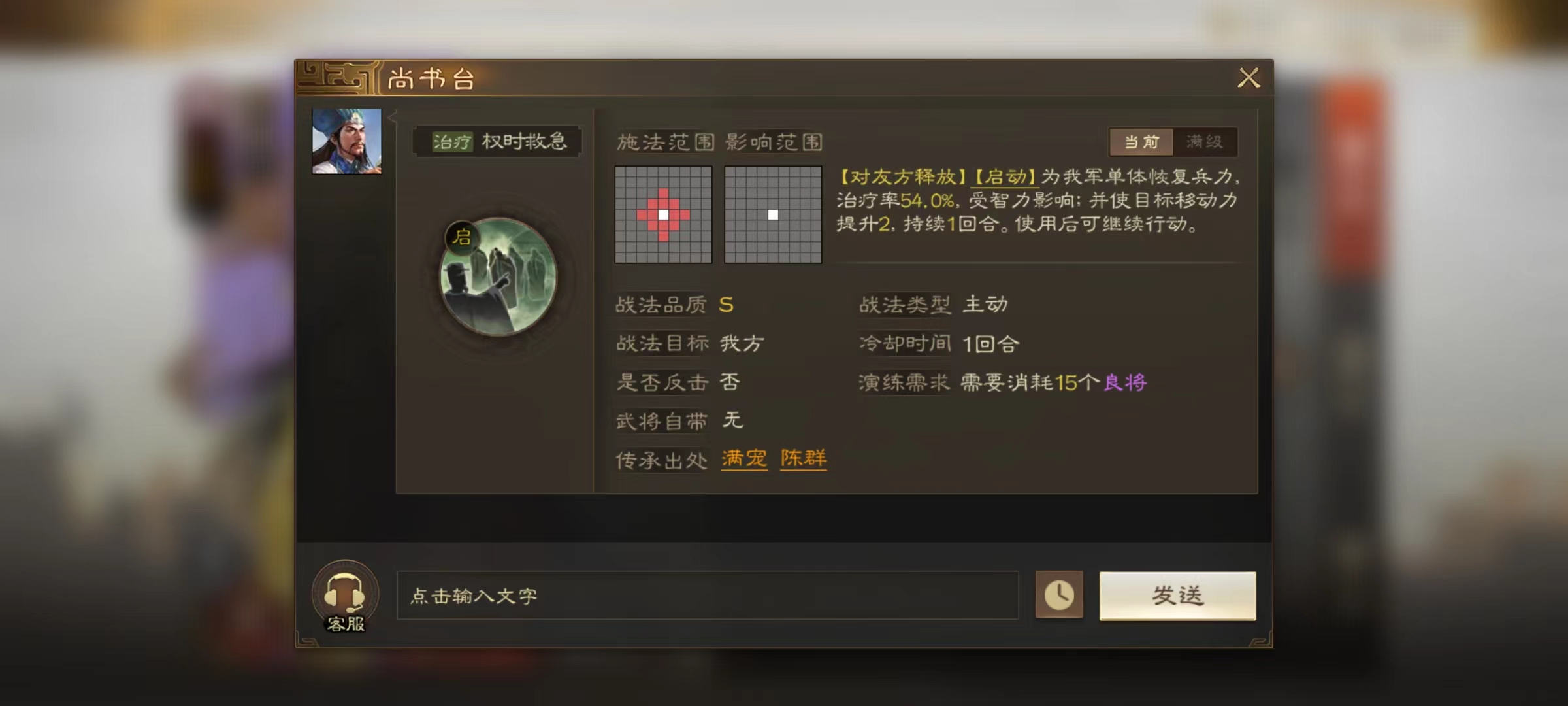
Task: Tap the 启 badge on skill icon
Action: [x=462, y=237]
